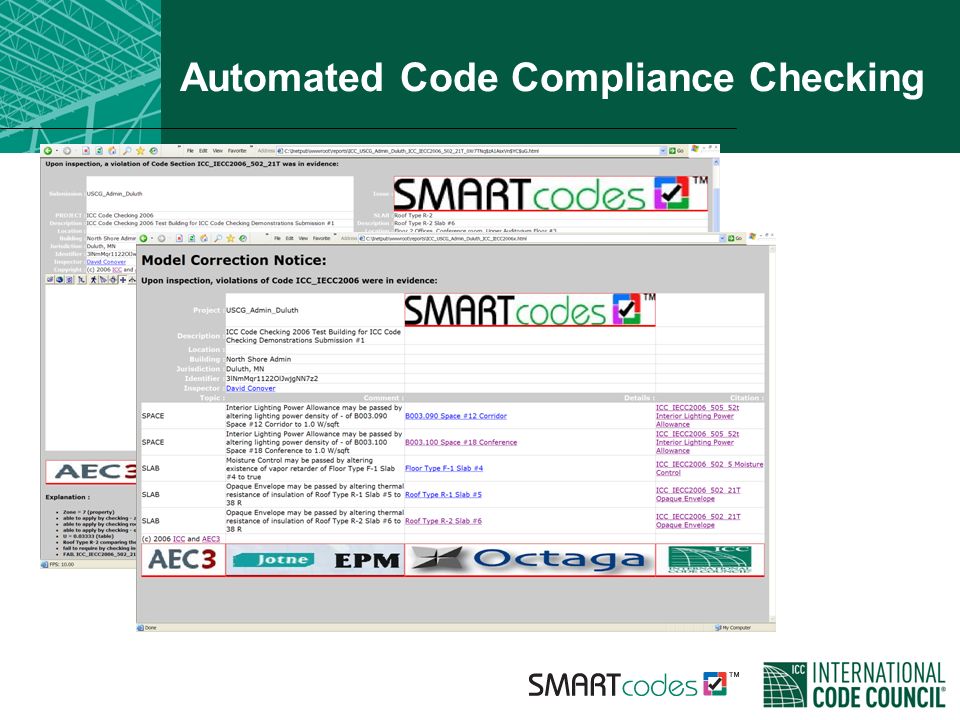The height and width of the screenshot is (720, 960).
Task: Select the walking-person navigation tool in viewer toolbar
Action: [x=93, y=280]
